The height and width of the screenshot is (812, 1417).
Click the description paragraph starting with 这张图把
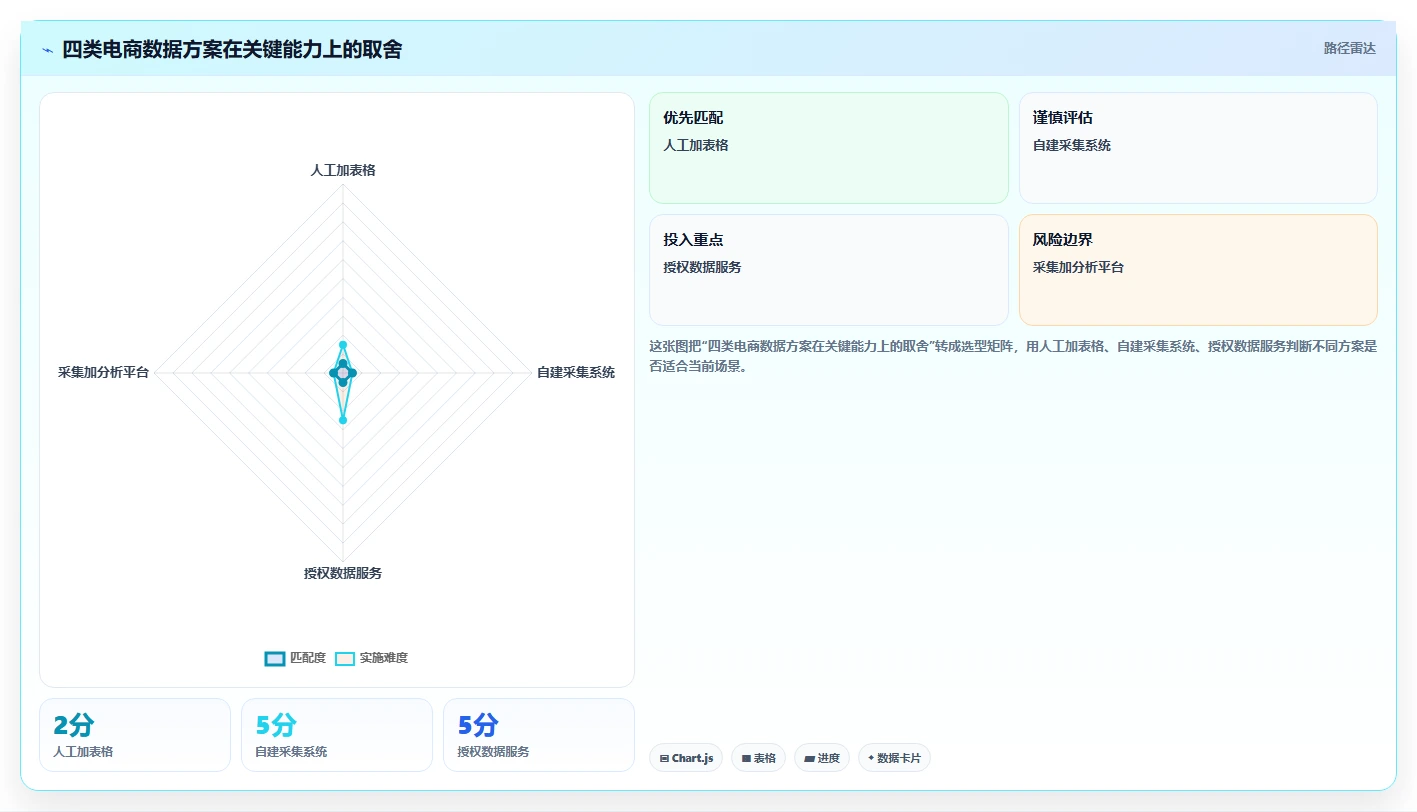(1013, 356)
